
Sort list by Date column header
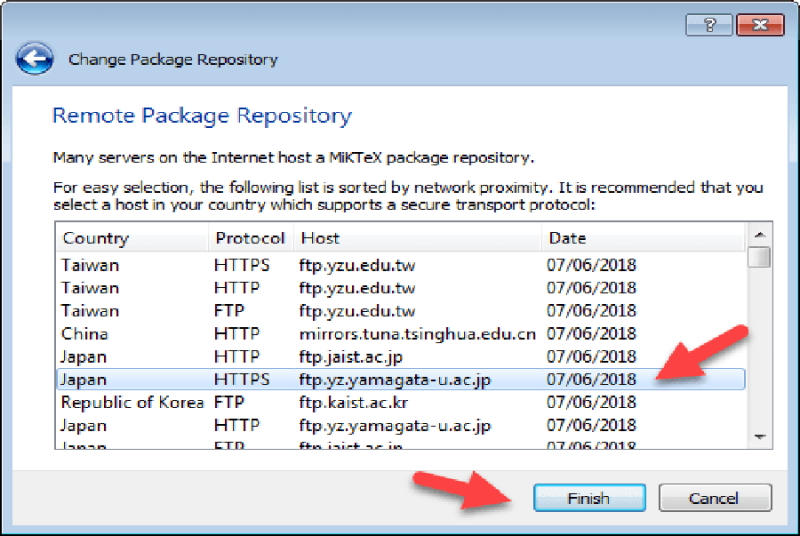[x=643, y=238]
